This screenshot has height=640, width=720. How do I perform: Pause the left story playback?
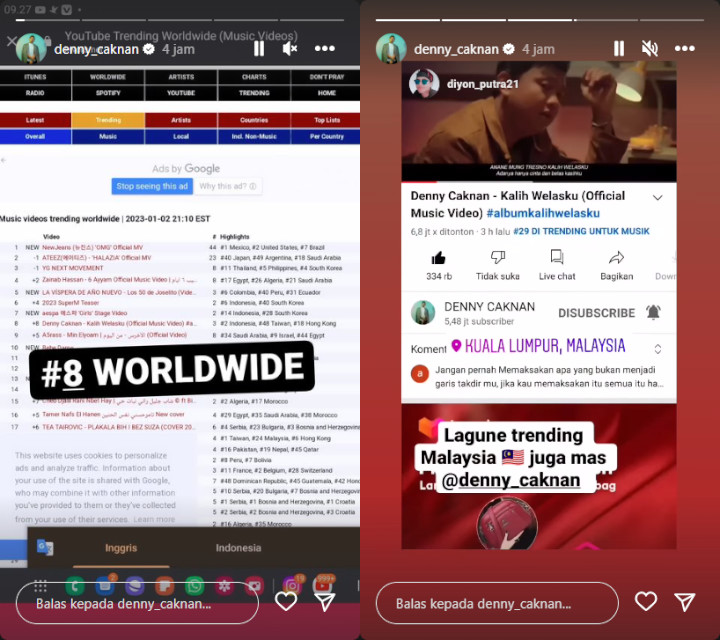pyautogui.click(x=259, y=48)
